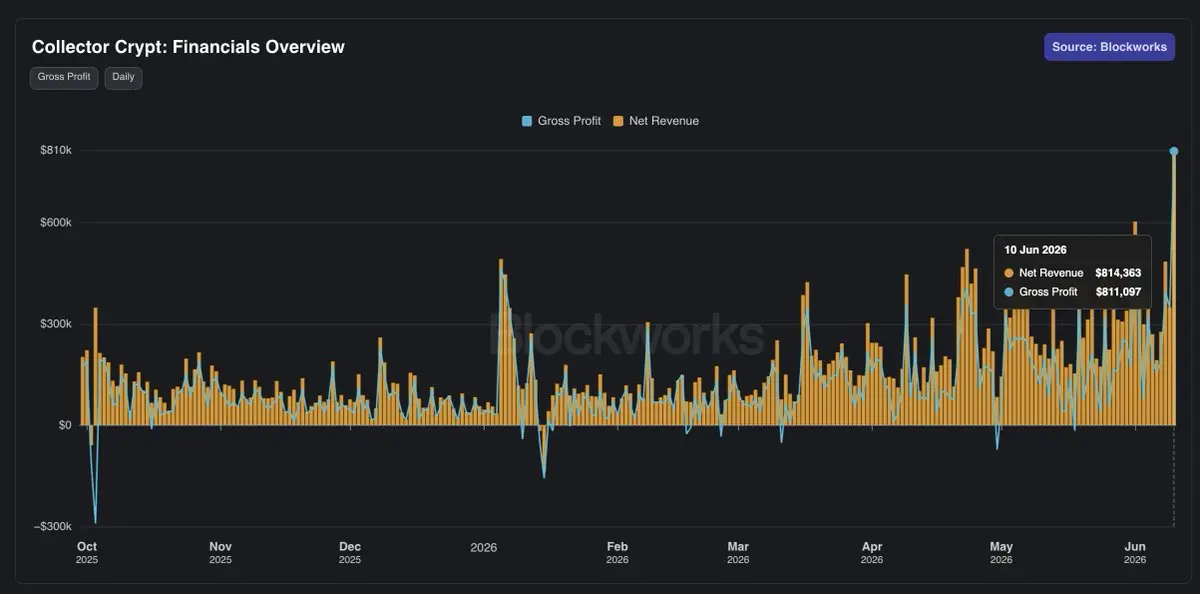Select the Daily interval chip
The image size is (1200, 594).
click(x=123, y=77)
